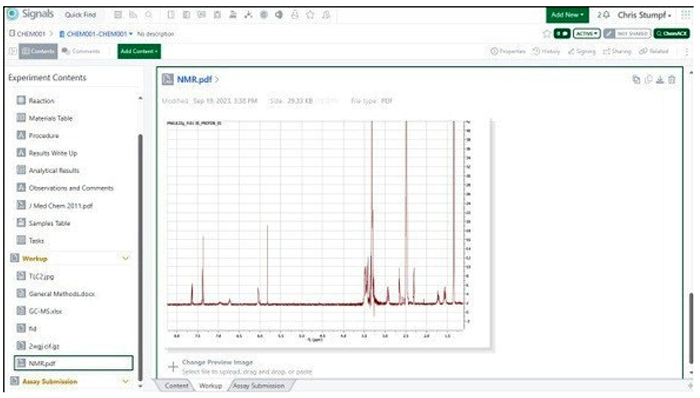Screen dimensions: 700x398
Task: Click the ChemACX search button
Action: coord(671,33)
